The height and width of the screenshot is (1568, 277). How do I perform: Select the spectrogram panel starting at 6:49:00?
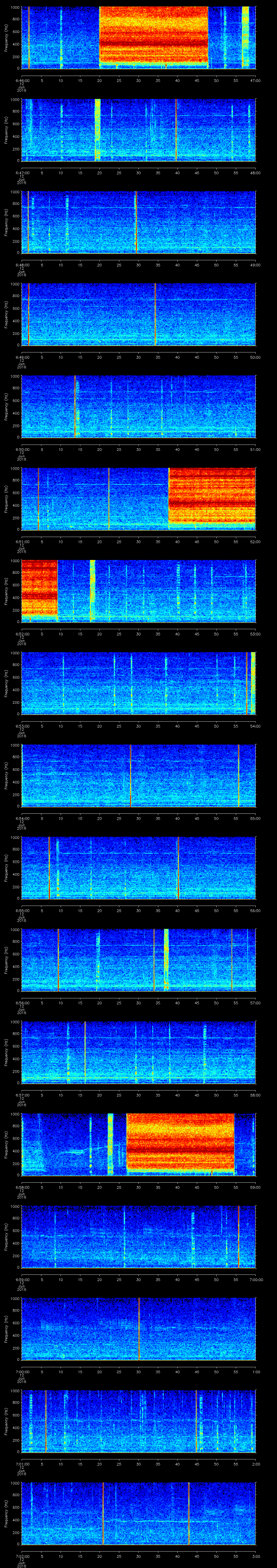click(x=138, y=314)
